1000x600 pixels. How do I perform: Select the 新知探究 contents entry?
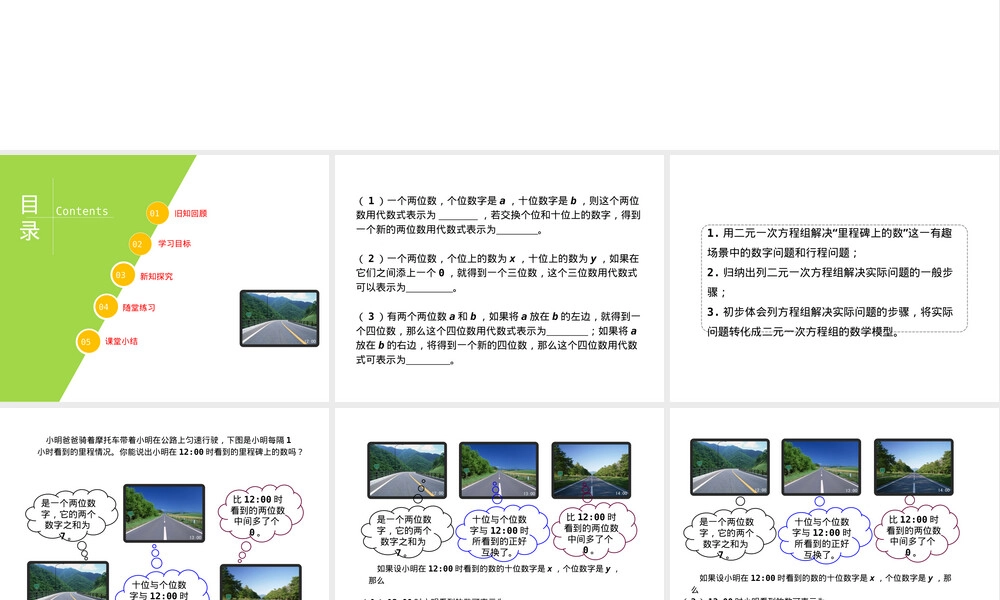(156, 276)
